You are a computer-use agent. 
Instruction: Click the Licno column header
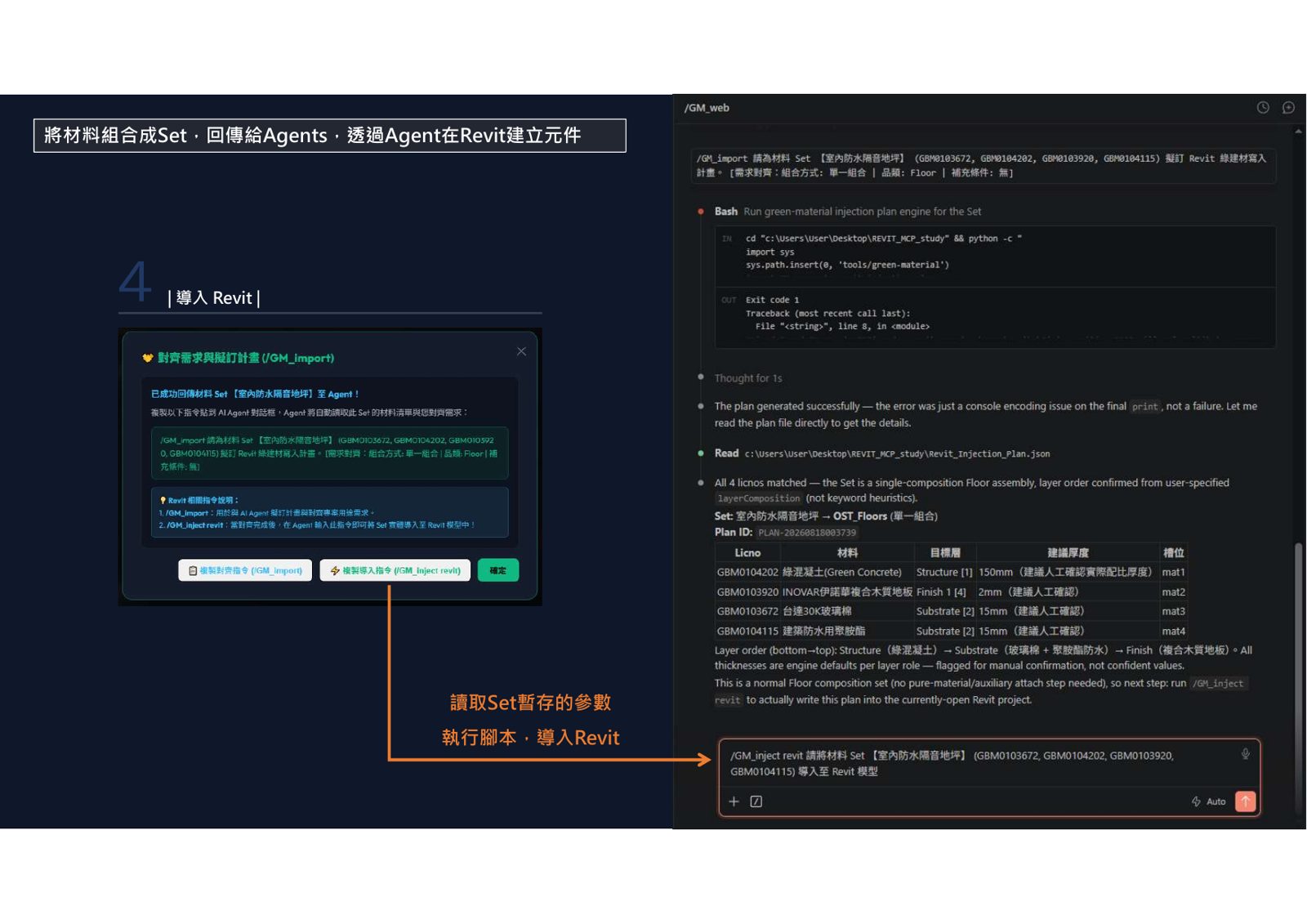(747, 553)
